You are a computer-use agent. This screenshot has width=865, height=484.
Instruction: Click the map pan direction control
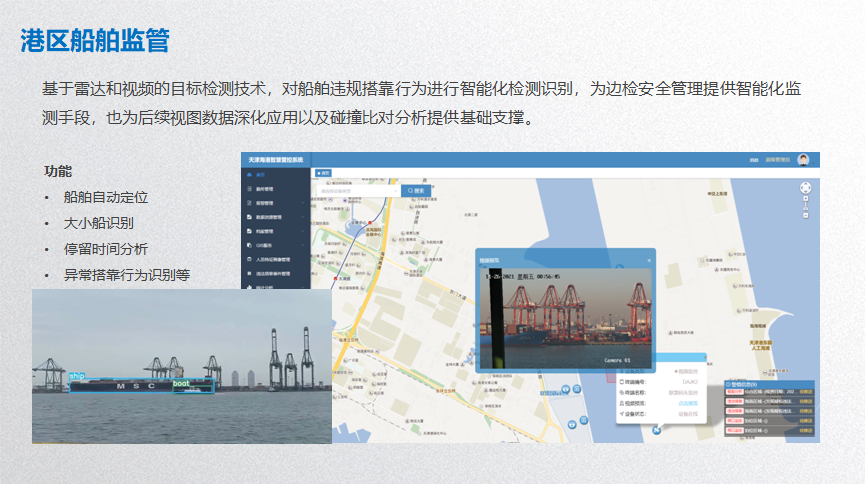pyautogui.click(x=805, y=187)
